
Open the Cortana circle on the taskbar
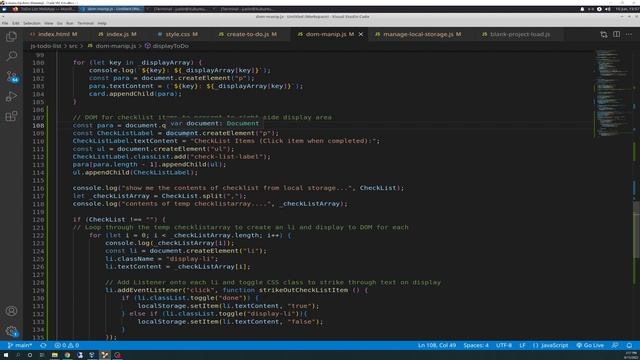[30, 355]
